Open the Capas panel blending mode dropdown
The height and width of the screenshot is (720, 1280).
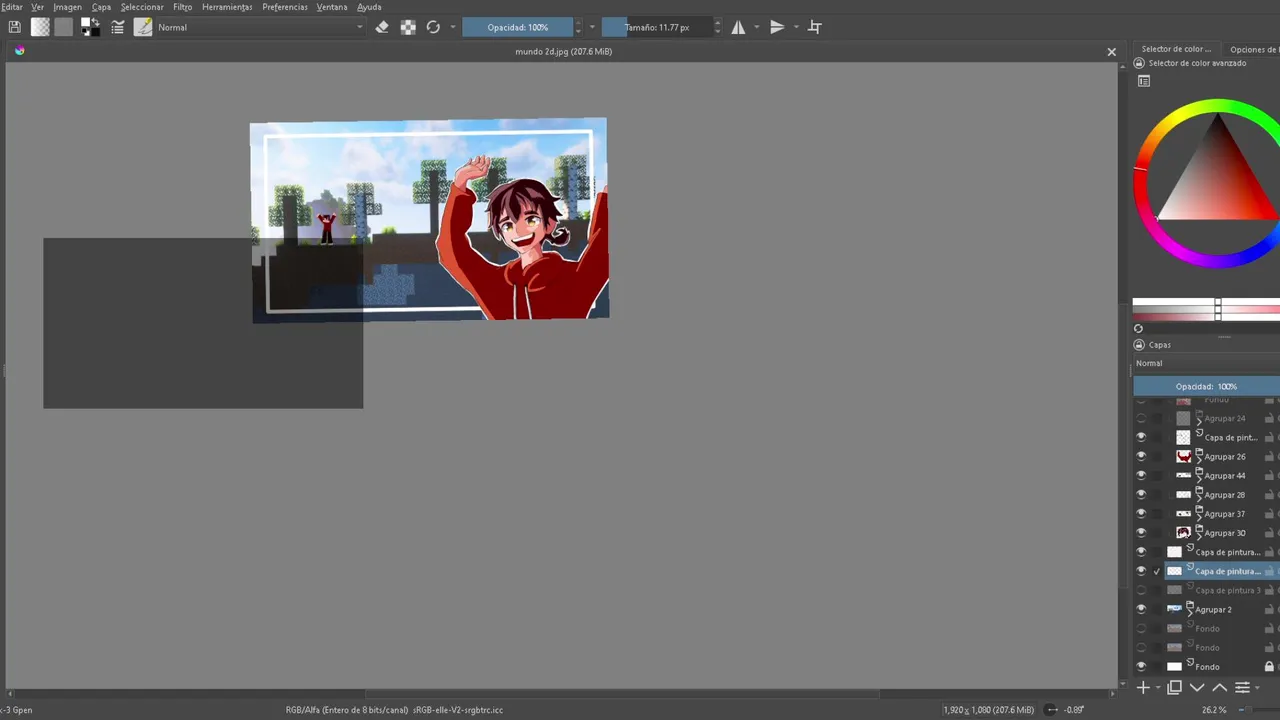(1207, 363)
